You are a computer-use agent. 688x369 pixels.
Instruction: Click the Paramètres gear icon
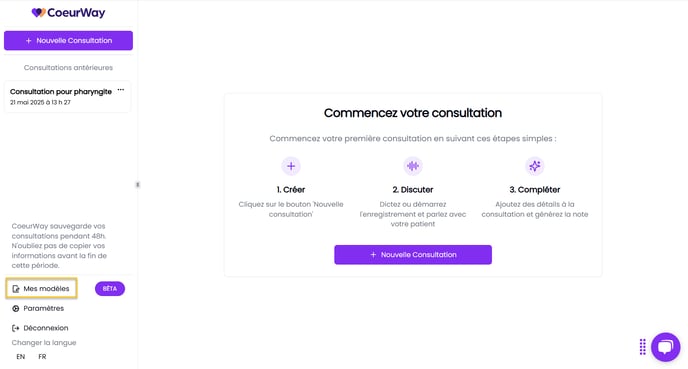[x=16, y=308]
